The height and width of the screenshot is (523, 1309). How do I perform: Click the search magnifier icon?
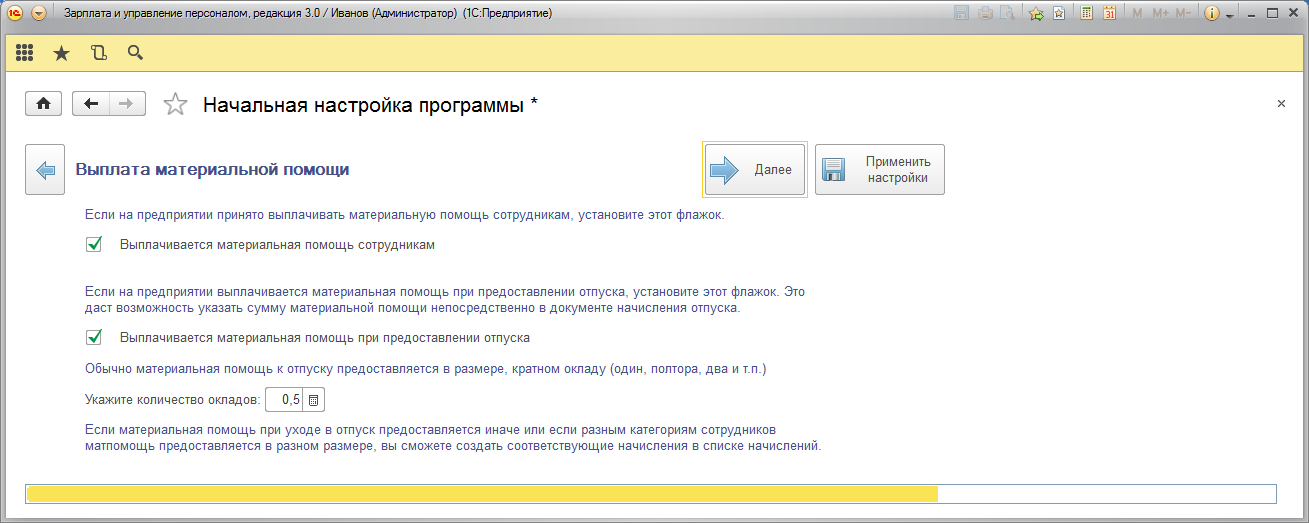(x=135, y=53)
